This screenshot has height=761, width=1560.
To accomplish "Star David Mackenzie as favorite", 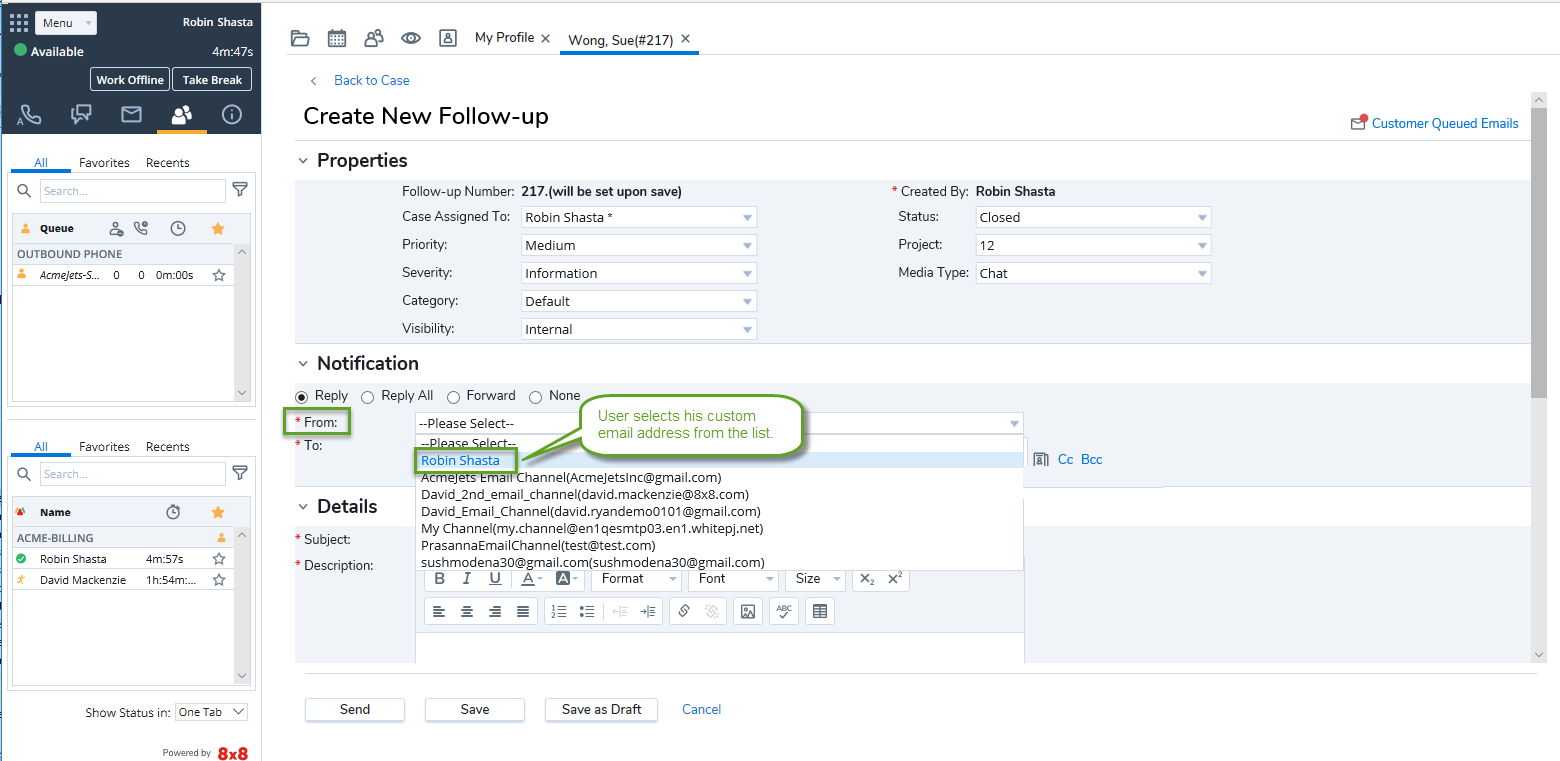I will 219,580.
